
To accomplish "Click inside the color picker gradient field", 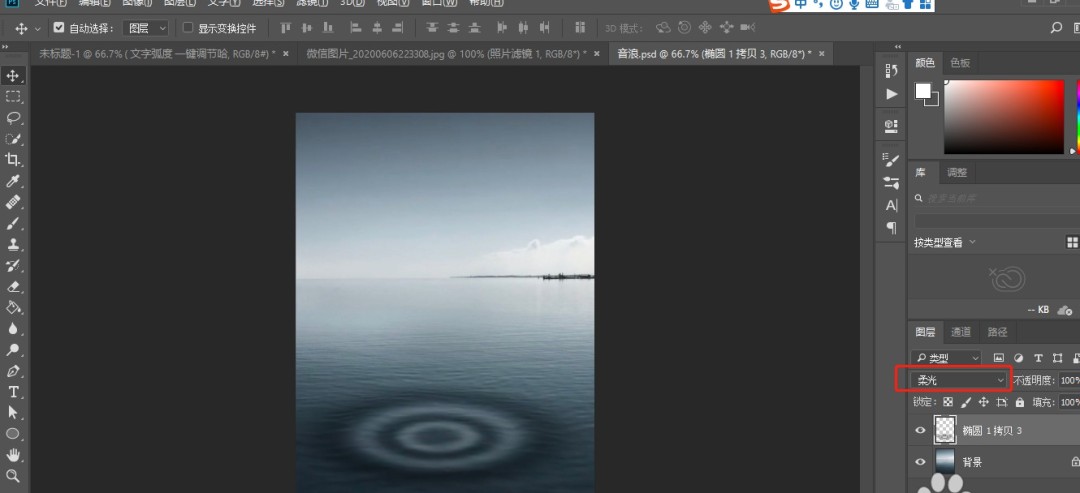I will (x=1003, y=117).
